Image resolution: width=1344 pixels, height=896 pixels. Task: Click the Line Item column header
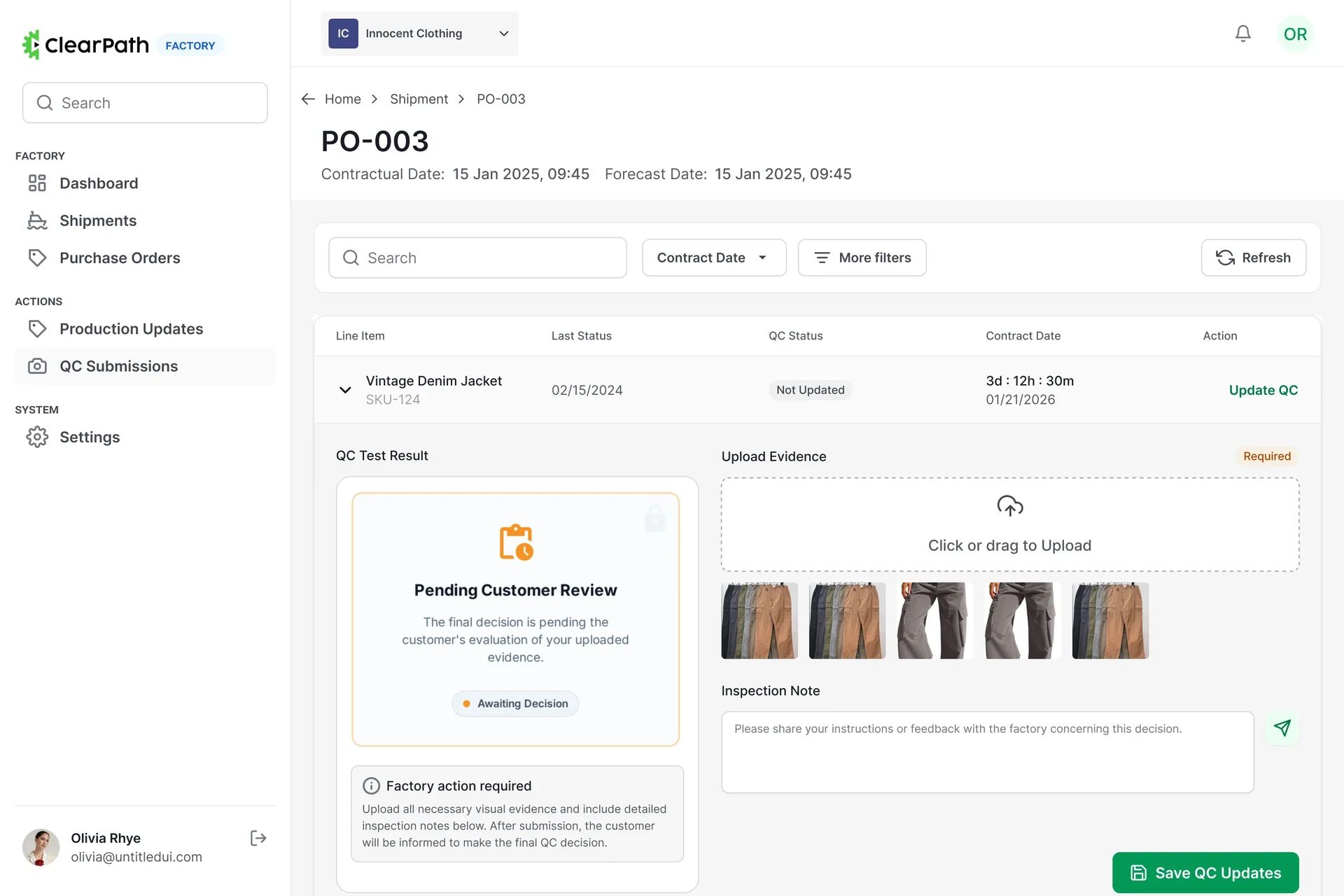click(x=360, y=336)
